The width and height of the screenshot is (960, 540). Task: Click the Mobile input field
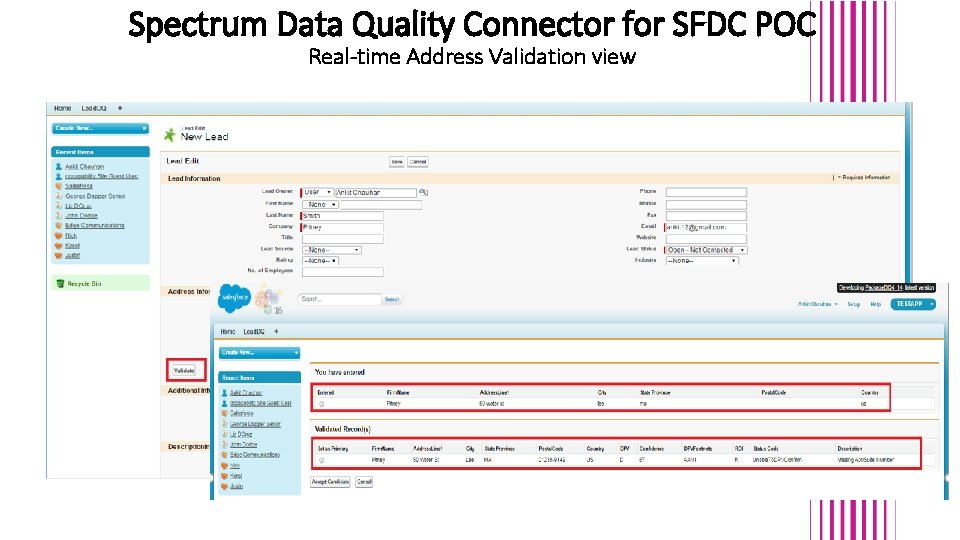[707, 204]
